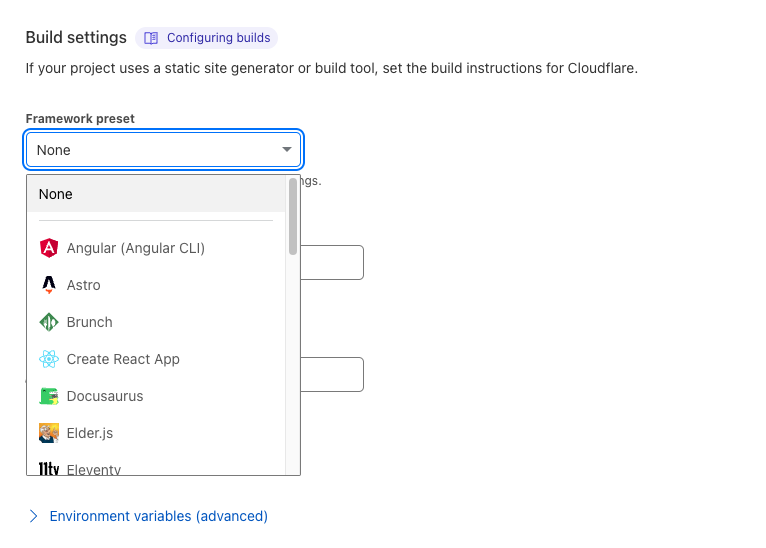Image resolution: width=766 pixels, height=548 pixels.
Task: Click the Framework preset label
Action: point(80,119)
